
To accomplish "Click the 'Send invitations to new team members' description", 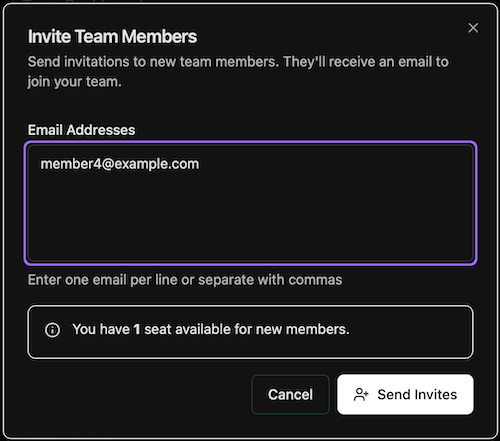I will pos(238,62).
